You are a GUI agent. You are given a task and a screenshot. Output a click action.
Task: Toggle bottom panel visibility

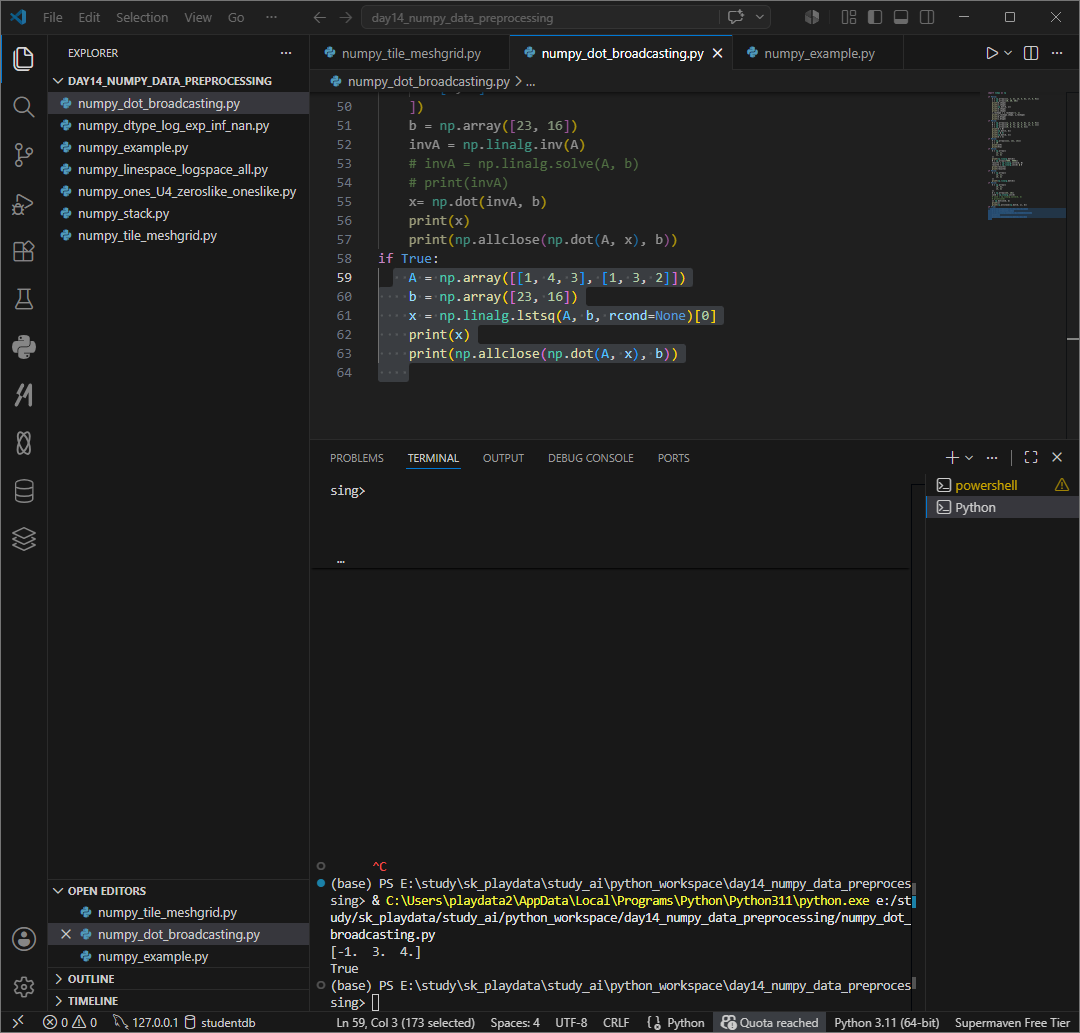click(901, 17)
